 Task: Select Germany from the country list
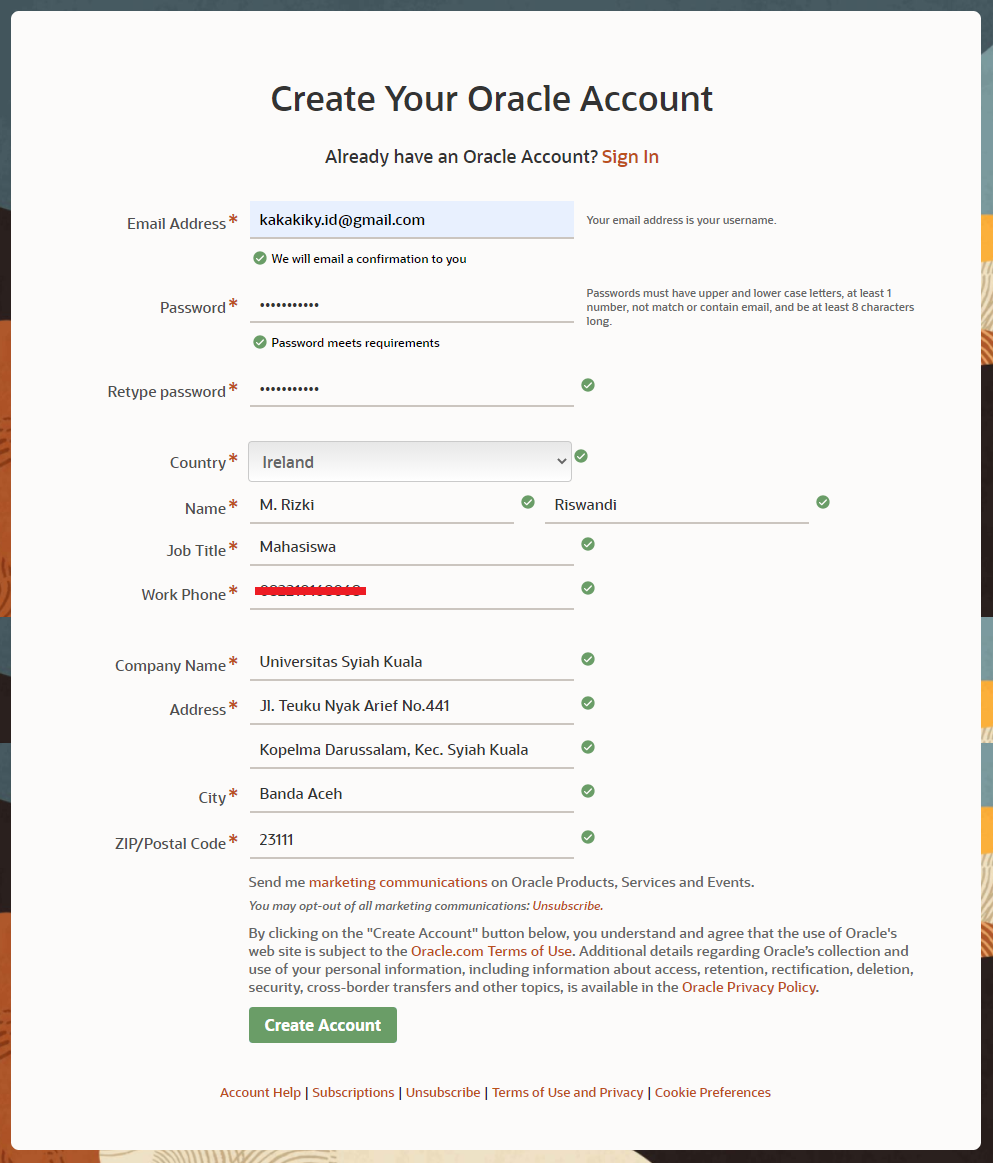pyautogui.click(x=410, y=461)
